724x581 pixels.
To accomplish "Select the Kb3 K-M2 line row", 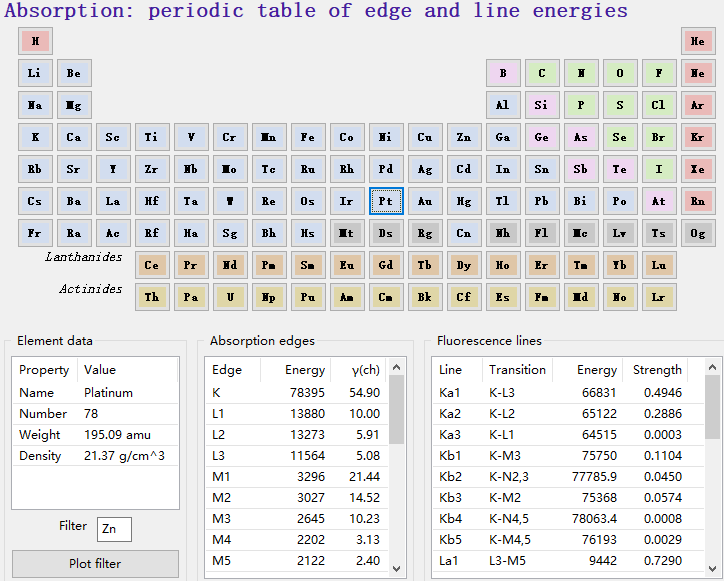I will click(x=568, y=497).
